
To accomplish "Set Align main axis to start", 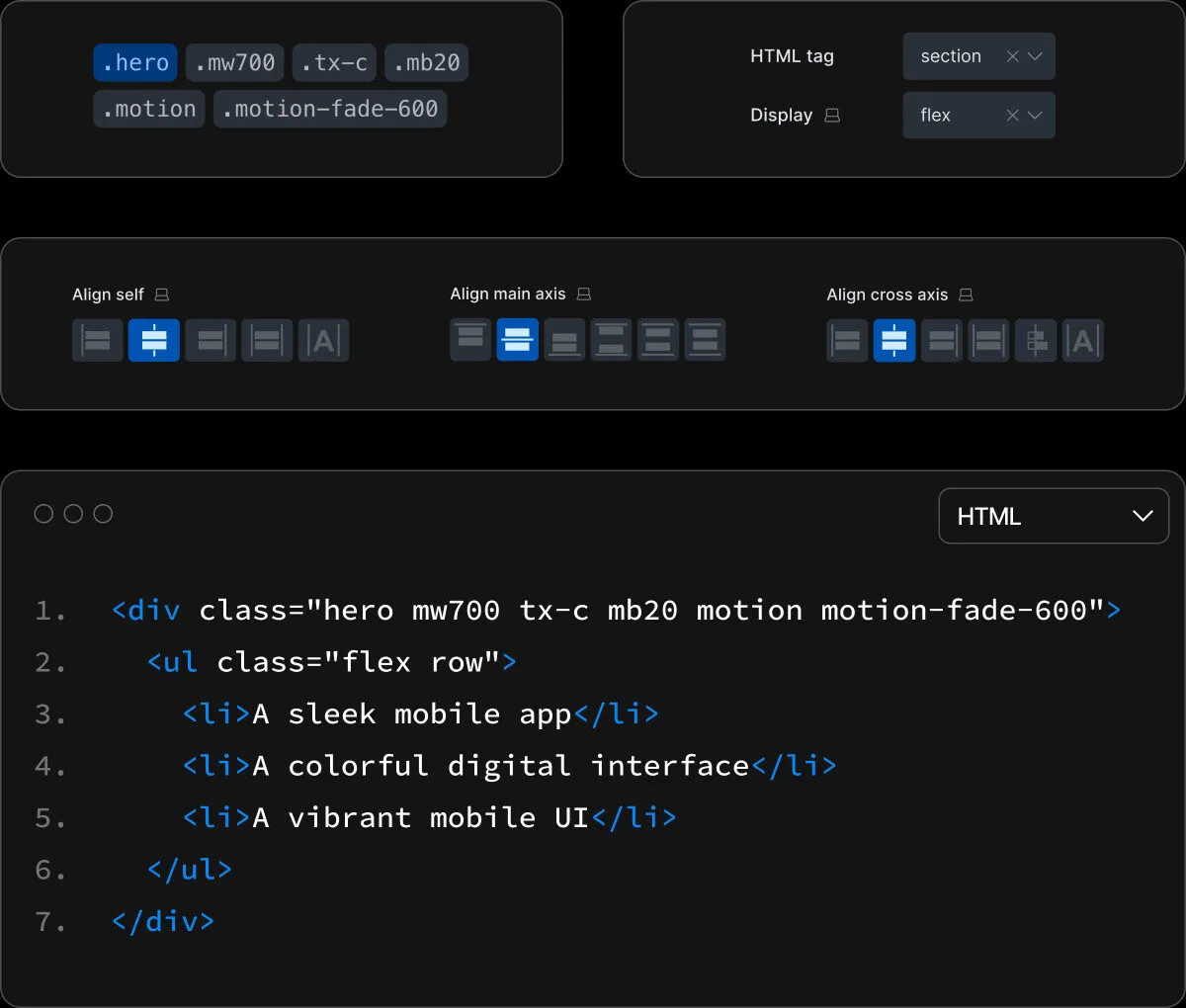I will (x=470, y=340).
